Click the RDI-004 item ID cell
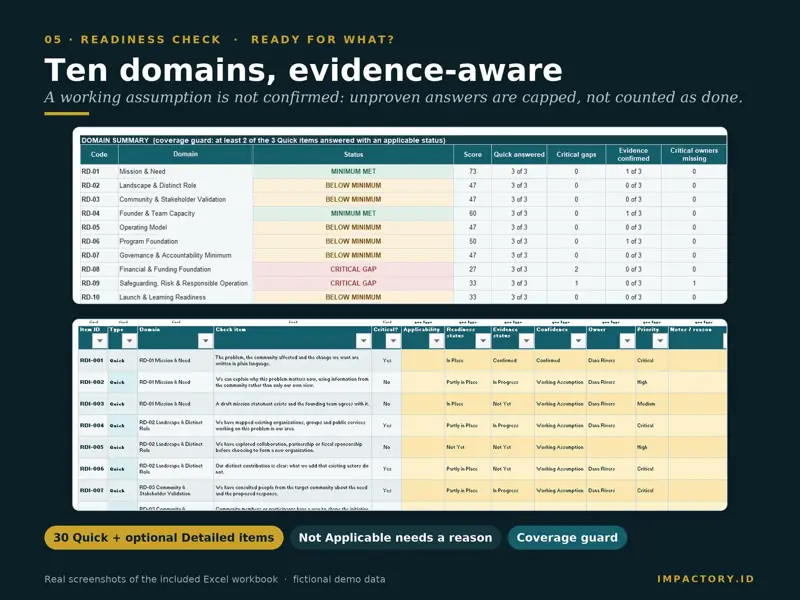The image size is (800, 600). pos(92,426)
